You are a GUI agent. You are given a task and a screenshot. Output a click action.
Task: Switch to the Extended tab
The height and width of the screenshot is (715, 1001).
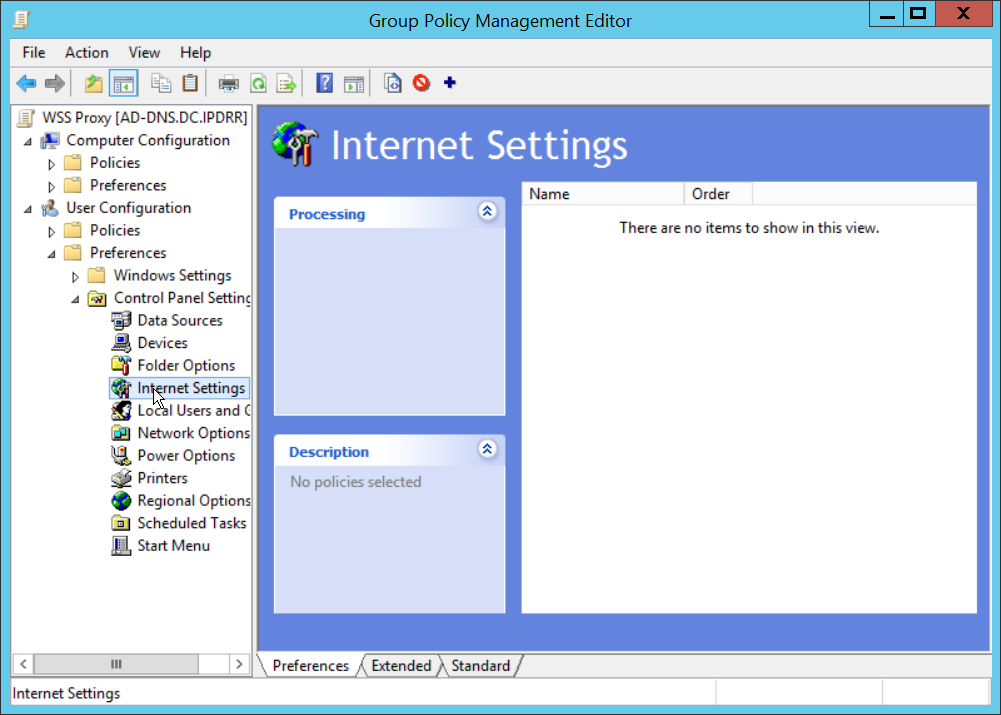(400, 666)
